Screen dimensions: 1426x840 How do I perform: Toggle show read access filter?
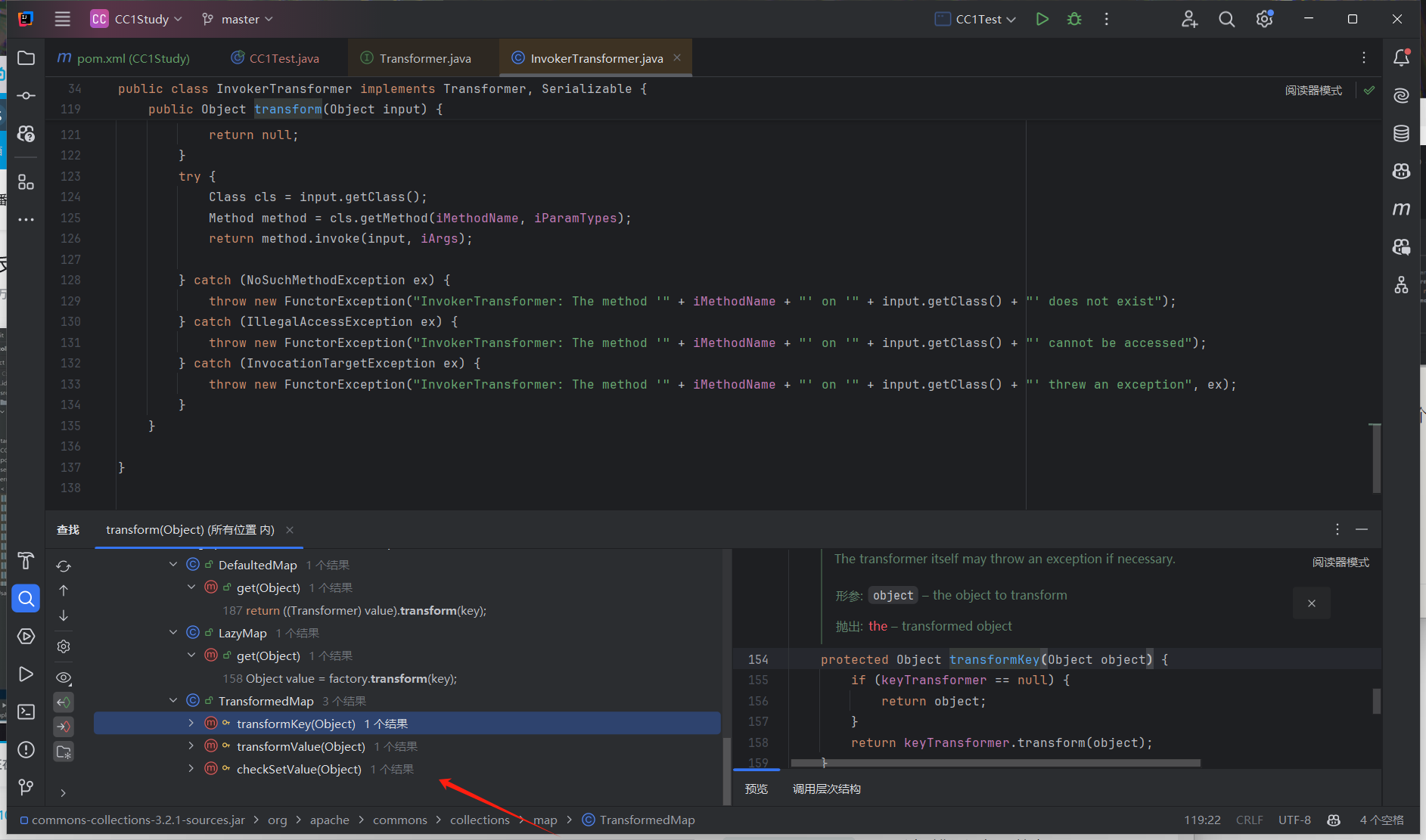point(64,702)
